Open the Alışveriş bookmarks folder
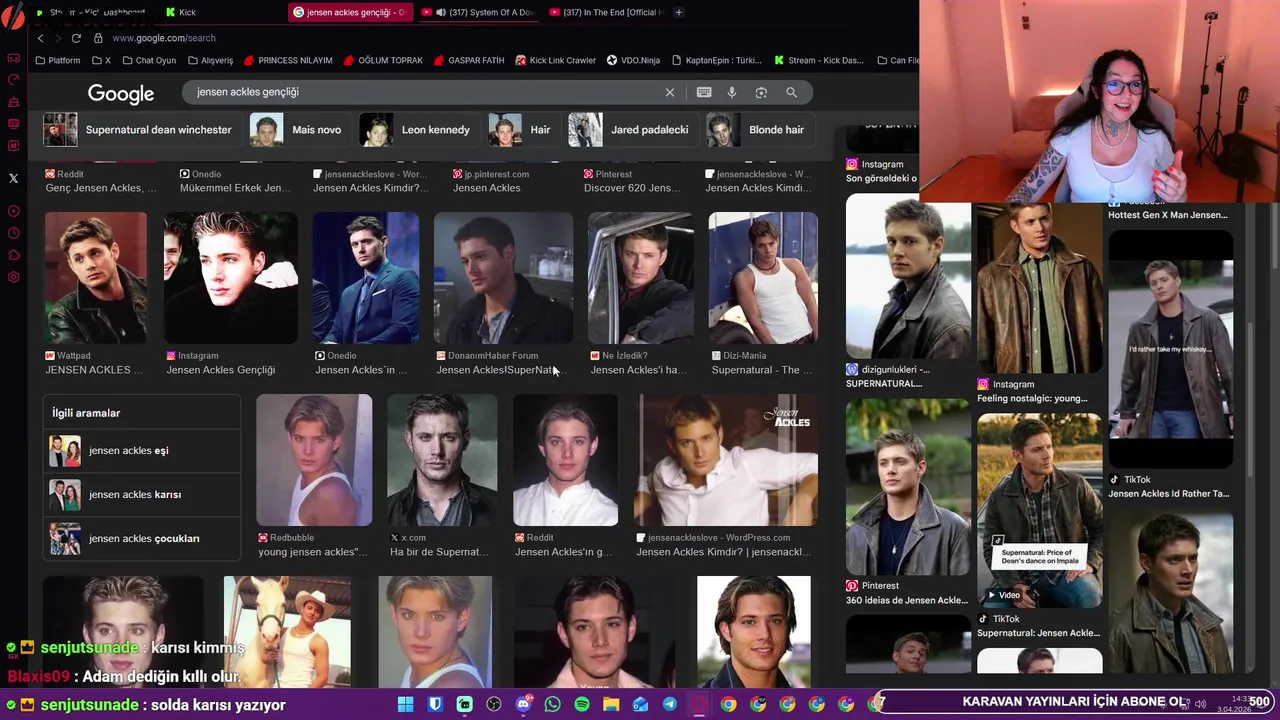 pyautogui.click(x=209, y=60)
